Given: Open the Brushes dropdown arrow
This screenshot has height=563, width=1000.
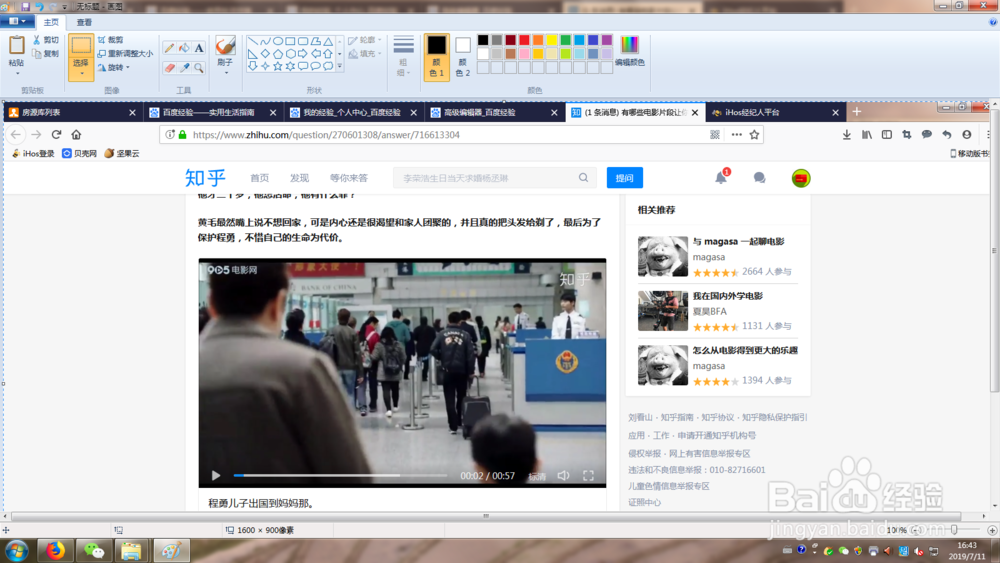Looking at the screenshot, I should (225, 73).
